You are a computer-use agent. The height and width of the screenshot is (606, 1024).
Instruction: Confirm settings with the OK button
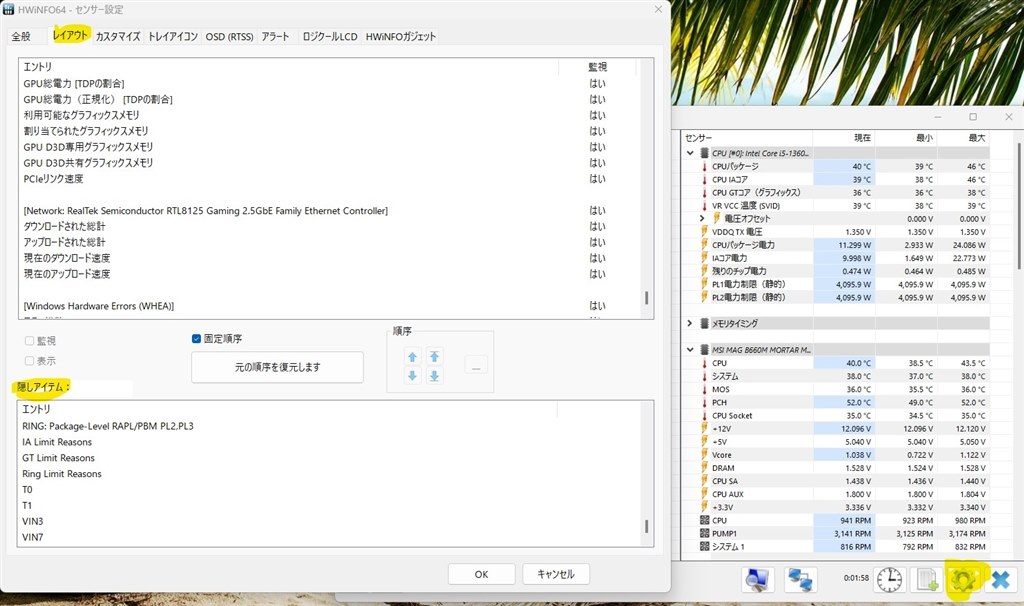click(481, 574)
